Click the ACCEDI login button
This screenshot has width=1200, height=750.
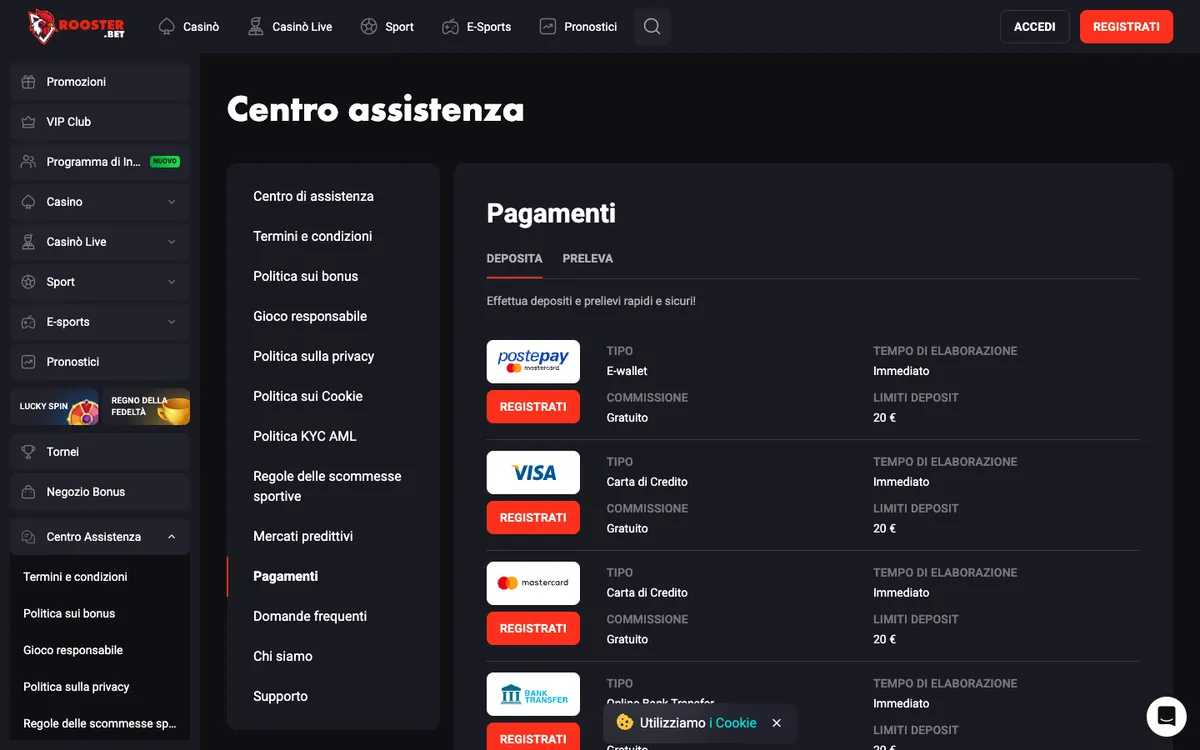[1035, 27]
